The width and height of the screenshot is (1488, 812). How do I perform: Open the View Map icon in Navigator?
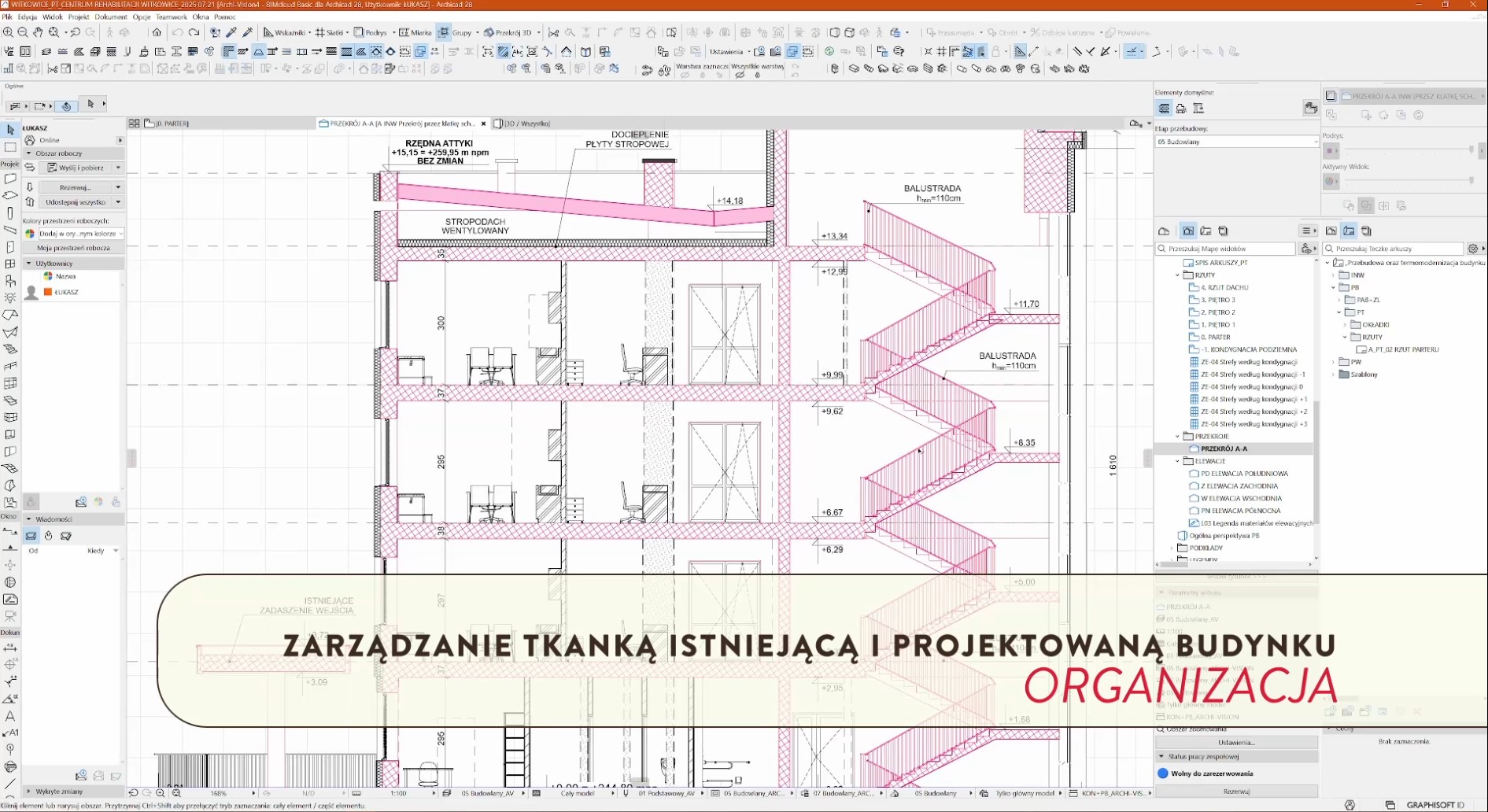[x=1188, y=231]
